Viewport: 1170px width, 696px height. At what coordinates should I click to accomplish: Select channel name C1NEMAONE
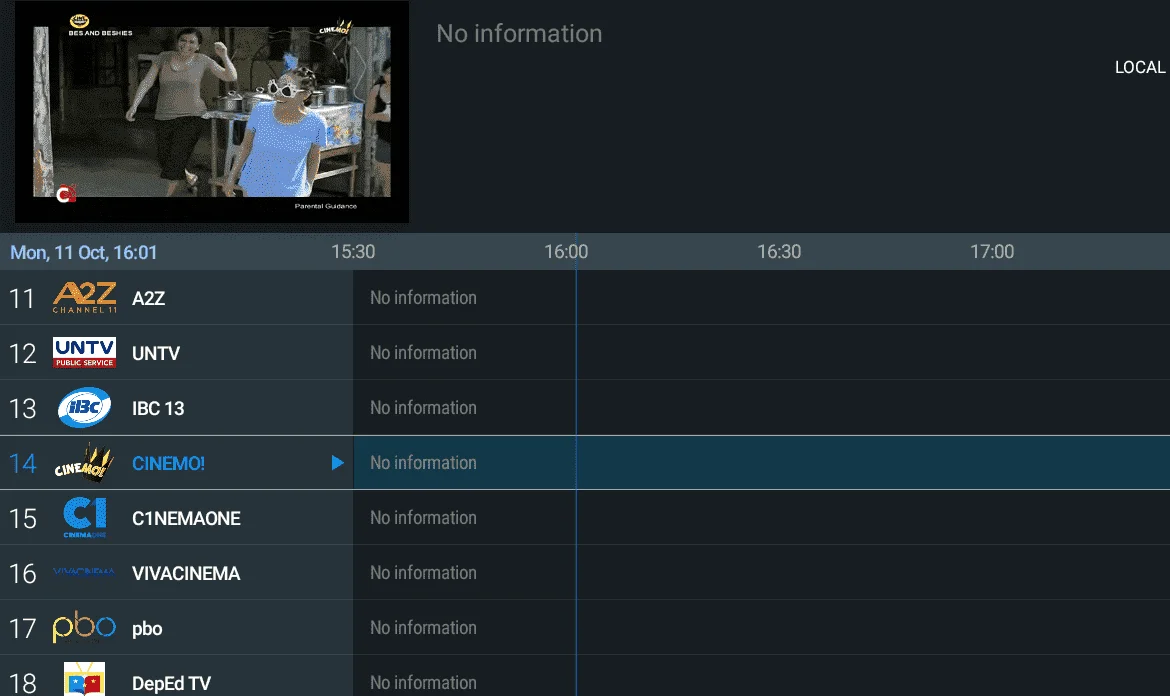(x=186, y=518)
